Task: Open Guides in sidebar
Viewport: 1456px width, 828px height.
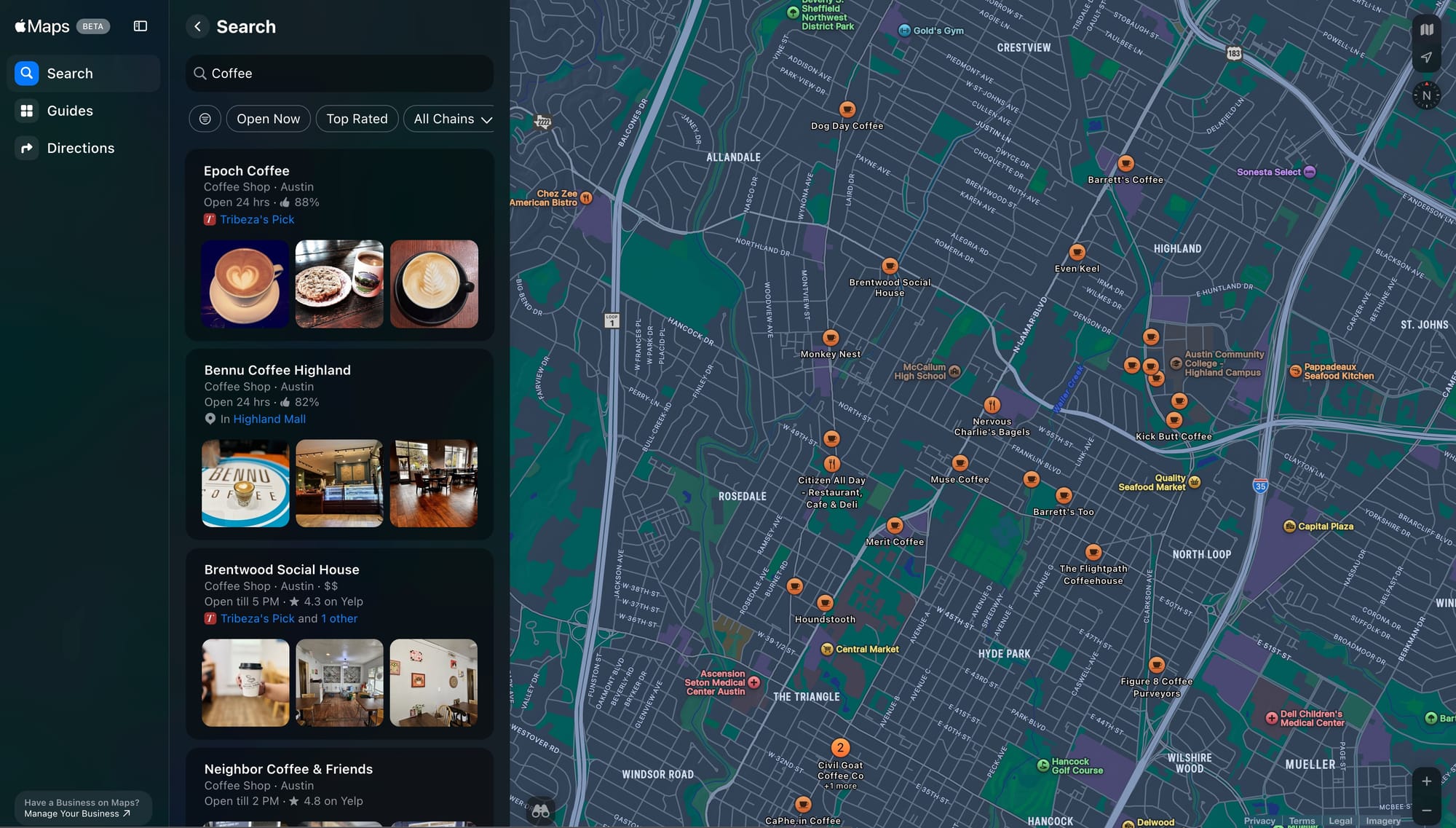Action: tap(84, 111)
